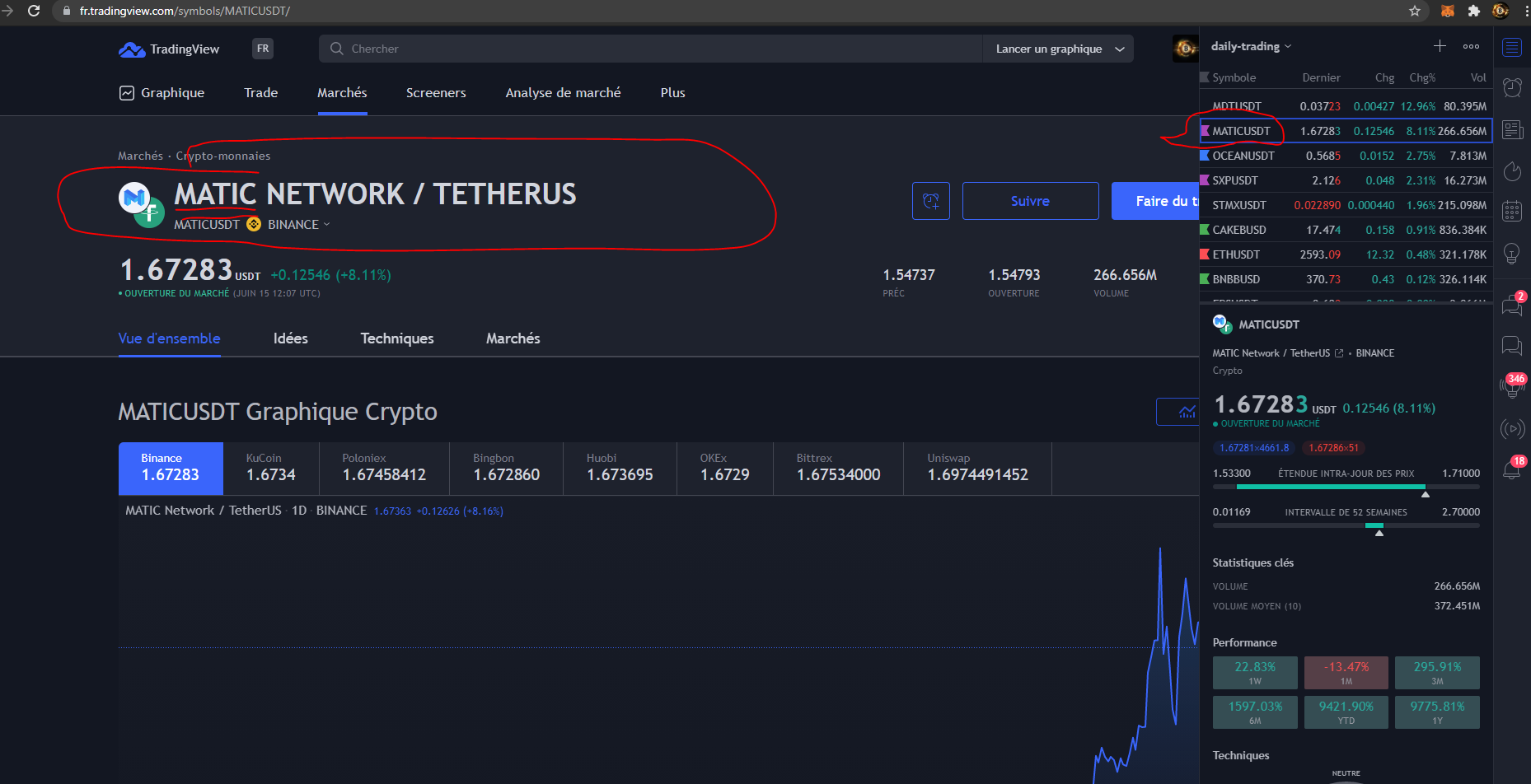Select STMXUSDT in the watchlist
1531x784 pixels.
click(x=1346, y=205)
